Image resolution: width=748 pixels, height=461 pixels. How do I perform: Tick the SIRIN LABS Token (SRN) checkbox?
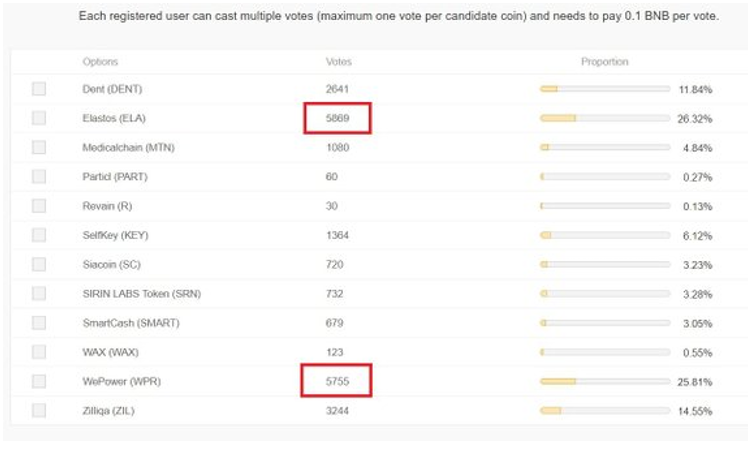click(x=39, y=293)
